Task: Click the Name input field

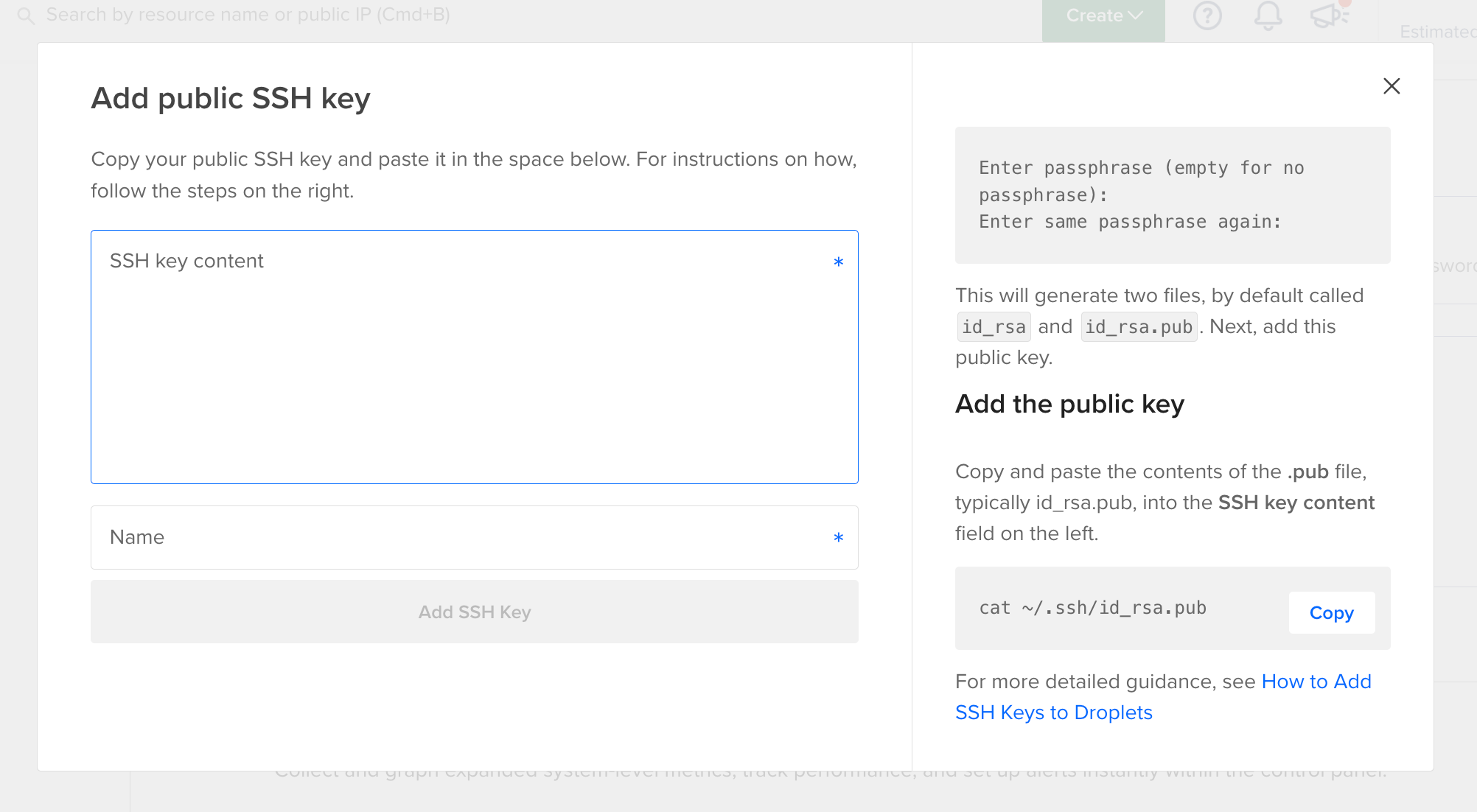Action: coord(474,537)
